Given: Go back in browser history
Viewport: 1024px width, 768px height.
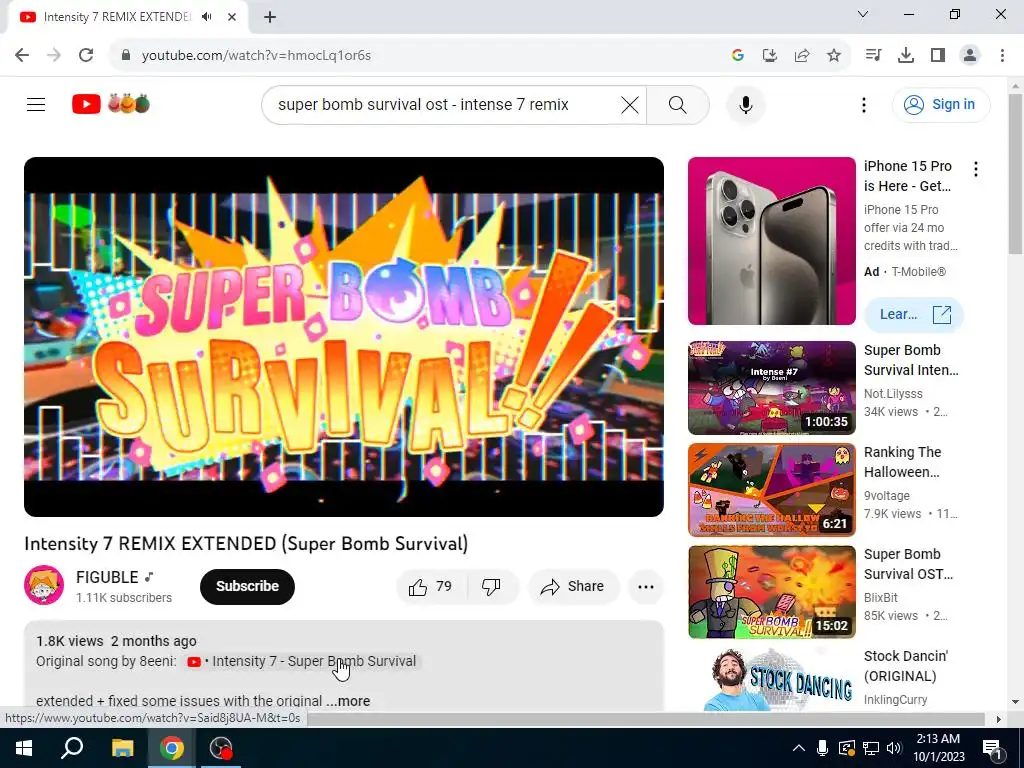Looking at the screenshot, I should click(x=22, y=56).
